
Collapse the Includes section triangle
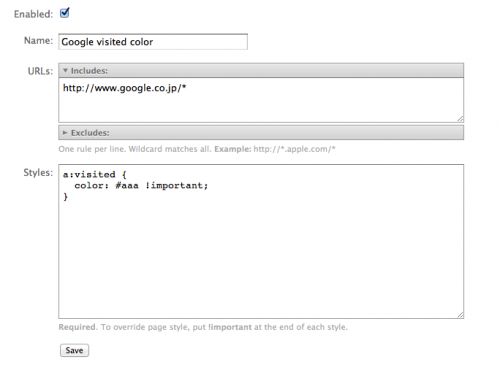tap(65, 71)
